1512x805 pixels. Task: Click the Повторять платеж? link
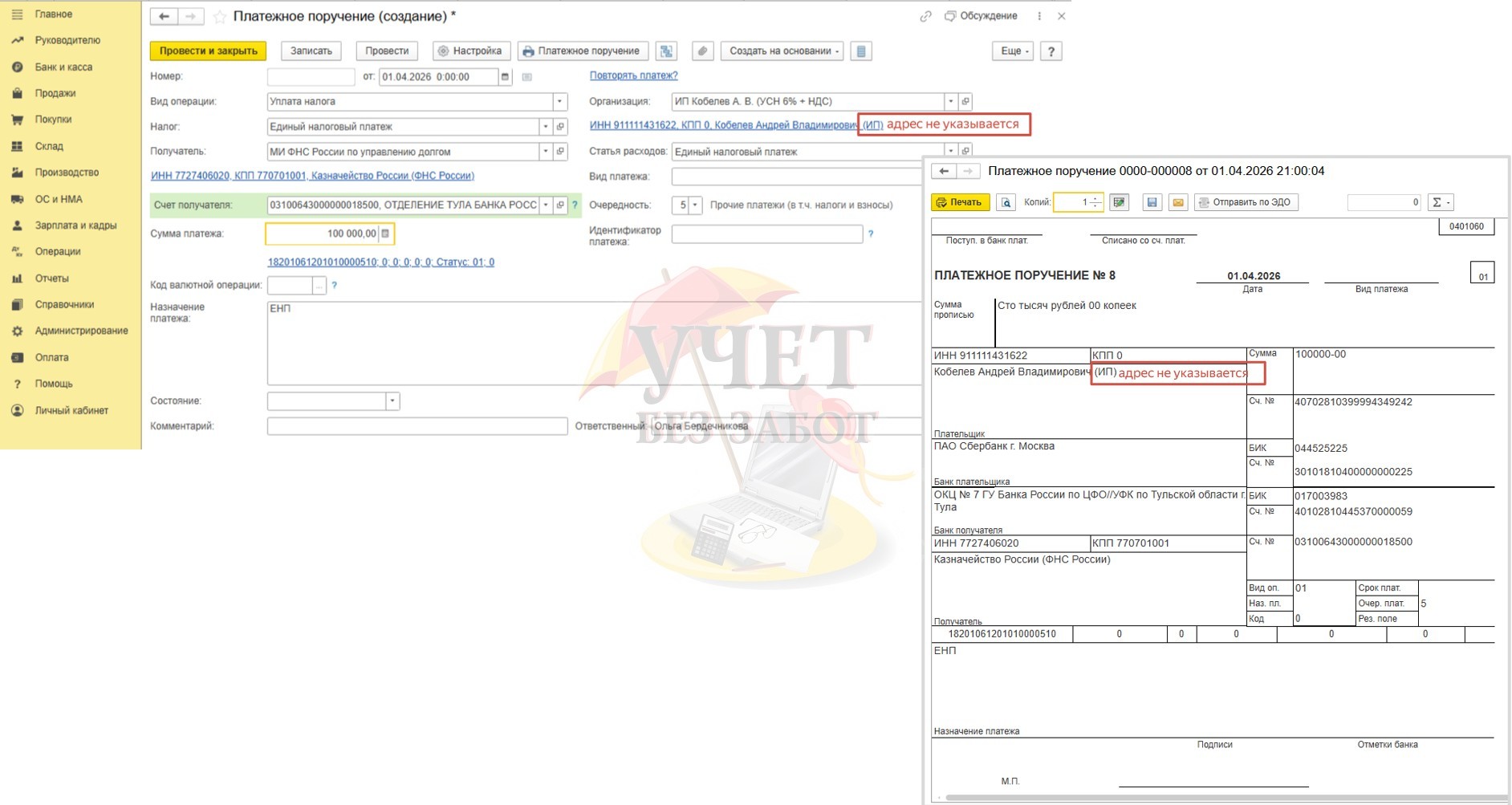coord(633,75)
